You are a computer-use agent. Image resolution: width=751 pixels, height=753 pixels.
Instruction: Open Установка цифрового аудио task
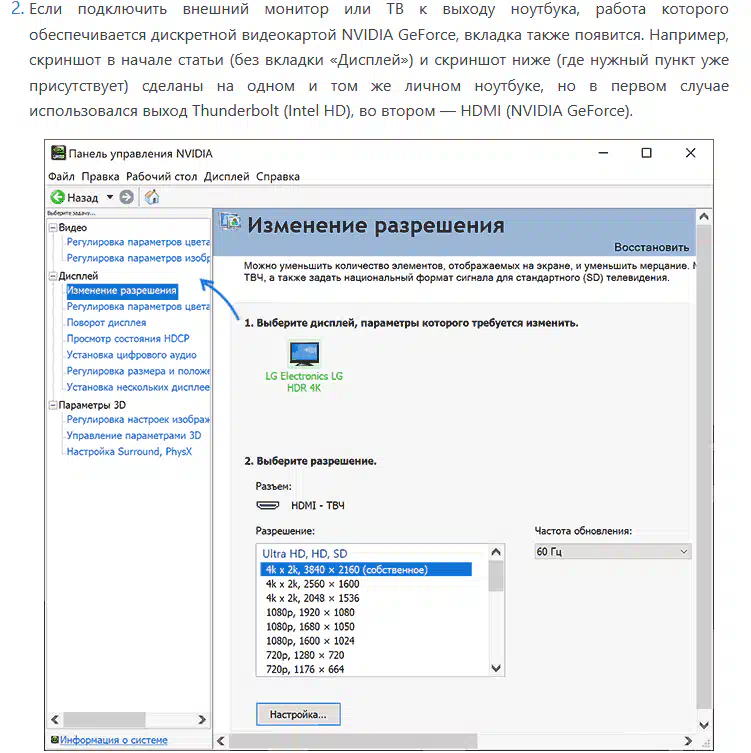coord(132,355)
